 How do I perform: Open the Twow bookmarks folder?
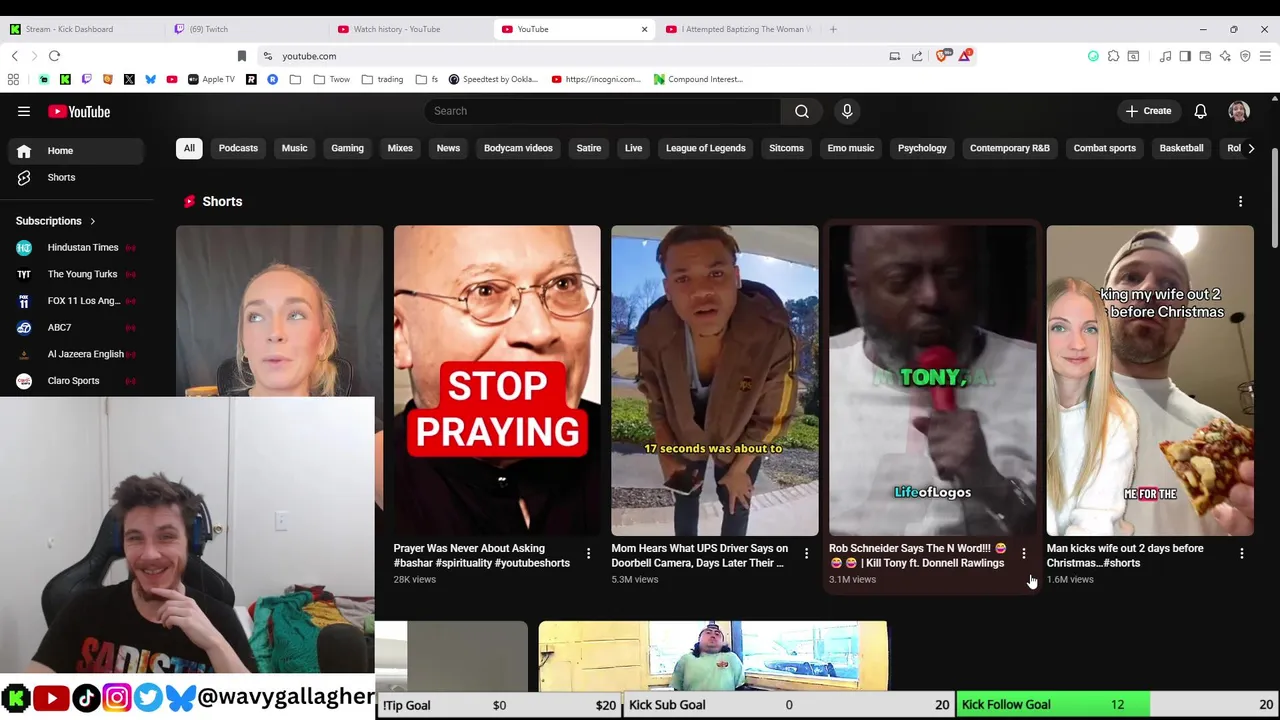[x=332, y=79]
